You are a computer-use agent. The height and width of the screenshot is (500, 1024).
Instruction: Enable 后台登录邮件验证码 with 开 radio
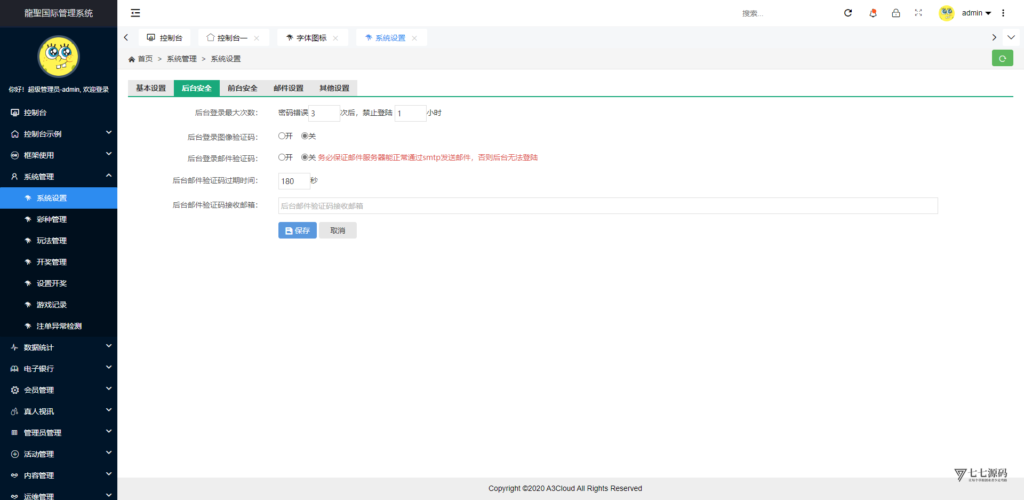[281, 157]
